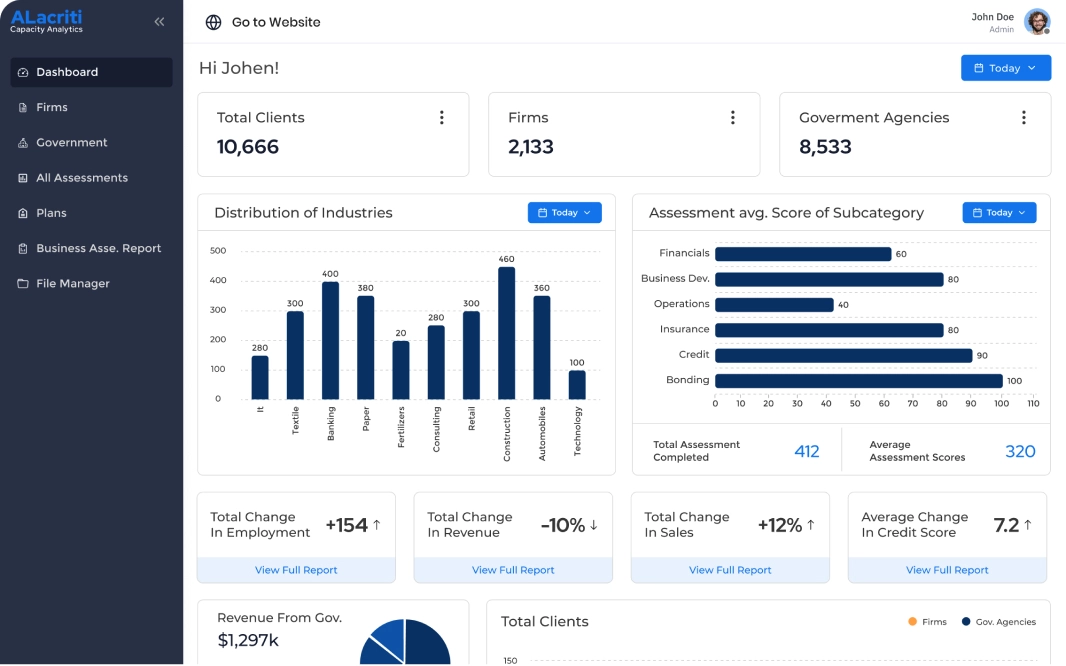
Task: Expand Today filter in Distribution of Industries
Action: point(564,213)
